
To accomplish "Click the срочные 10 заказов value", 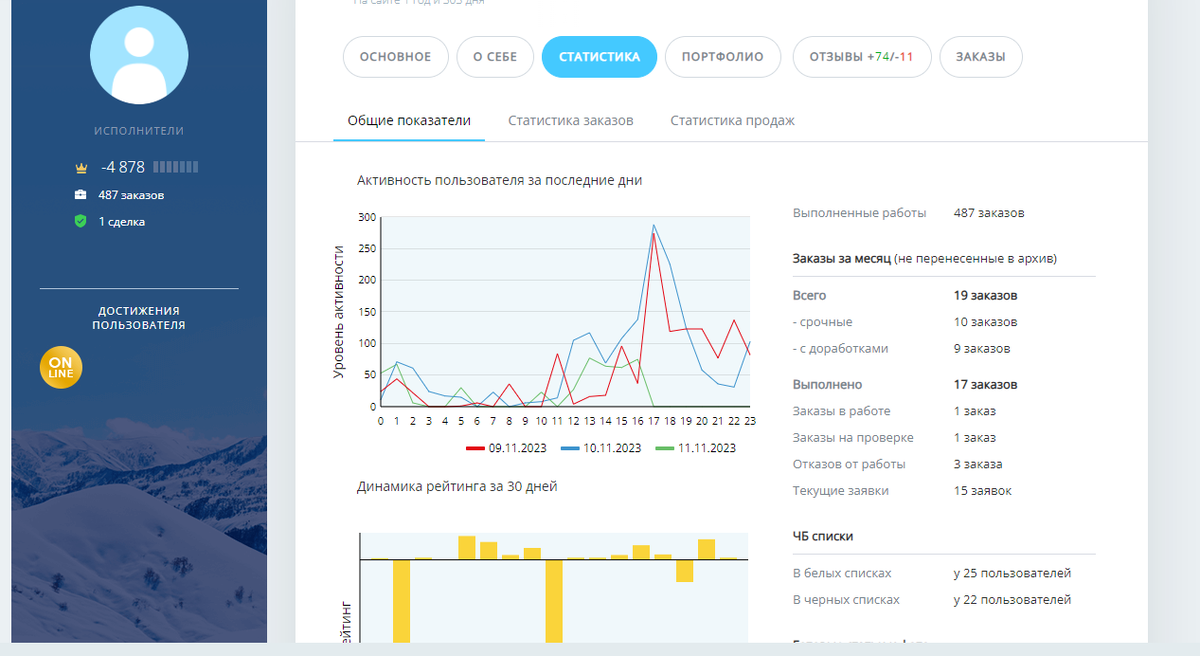I will point(985,322).
